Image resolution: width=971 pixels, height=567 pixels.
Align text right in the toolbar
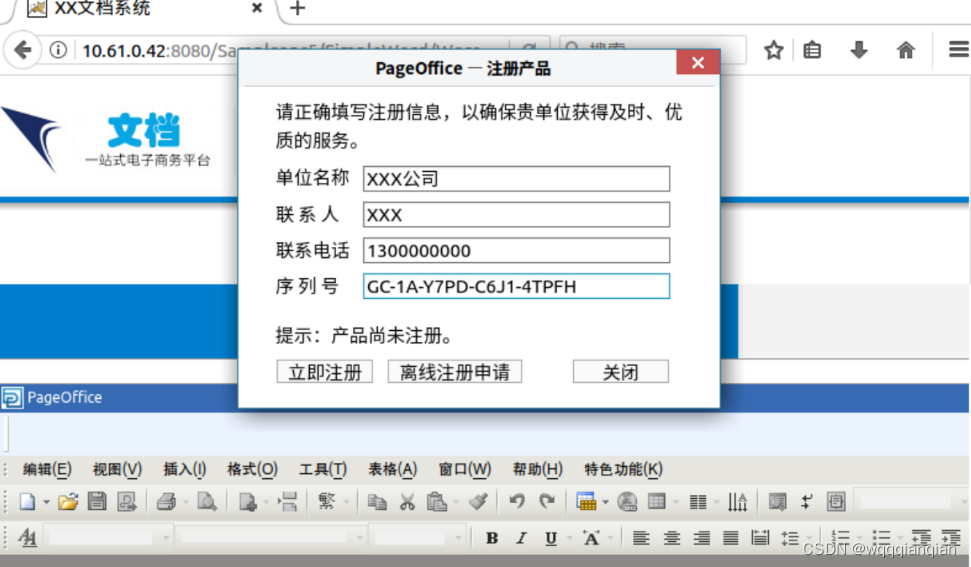tap(701, 538)
